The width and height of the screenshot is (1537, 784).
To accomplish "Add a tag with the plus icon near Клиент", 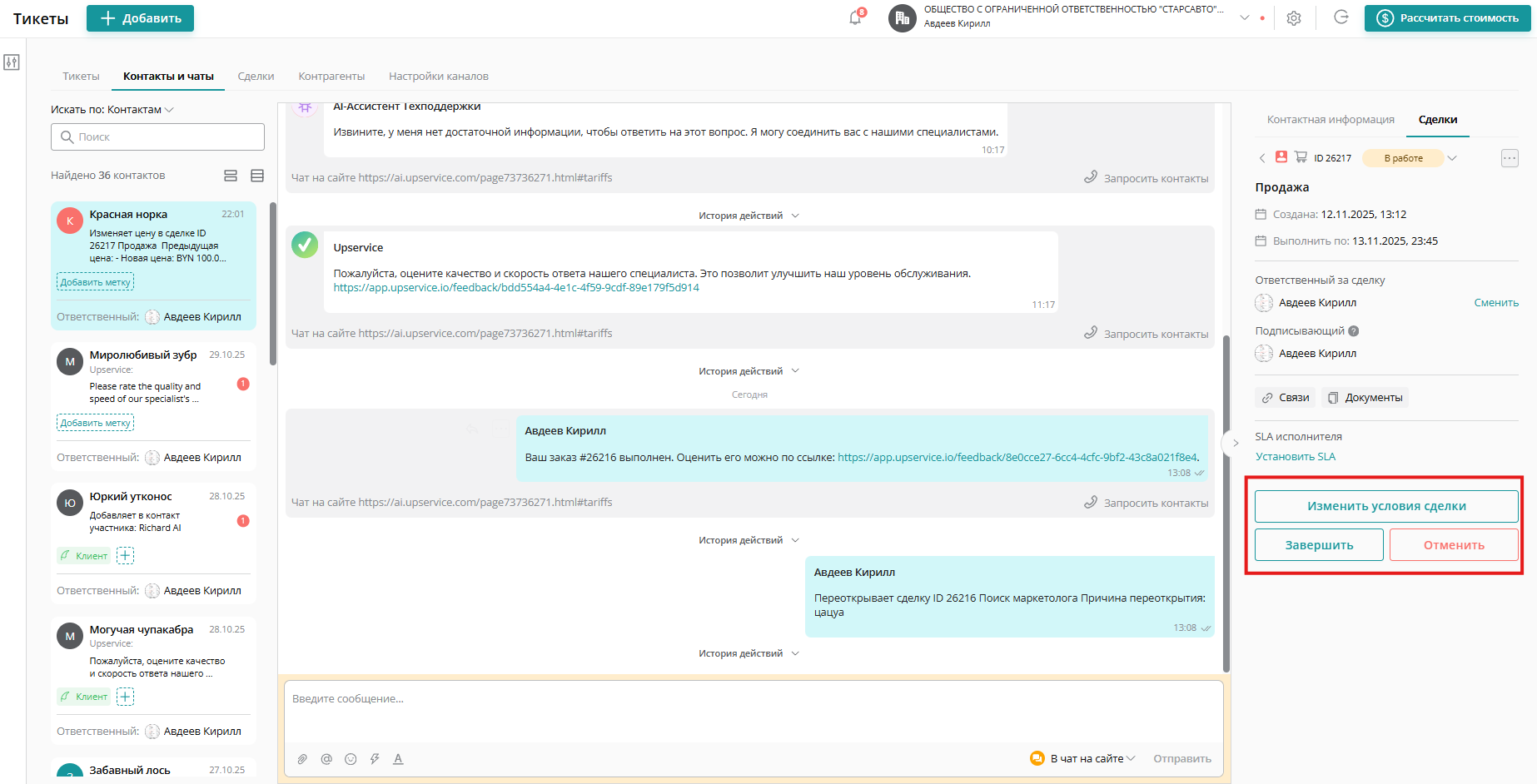I will [125, 555].
